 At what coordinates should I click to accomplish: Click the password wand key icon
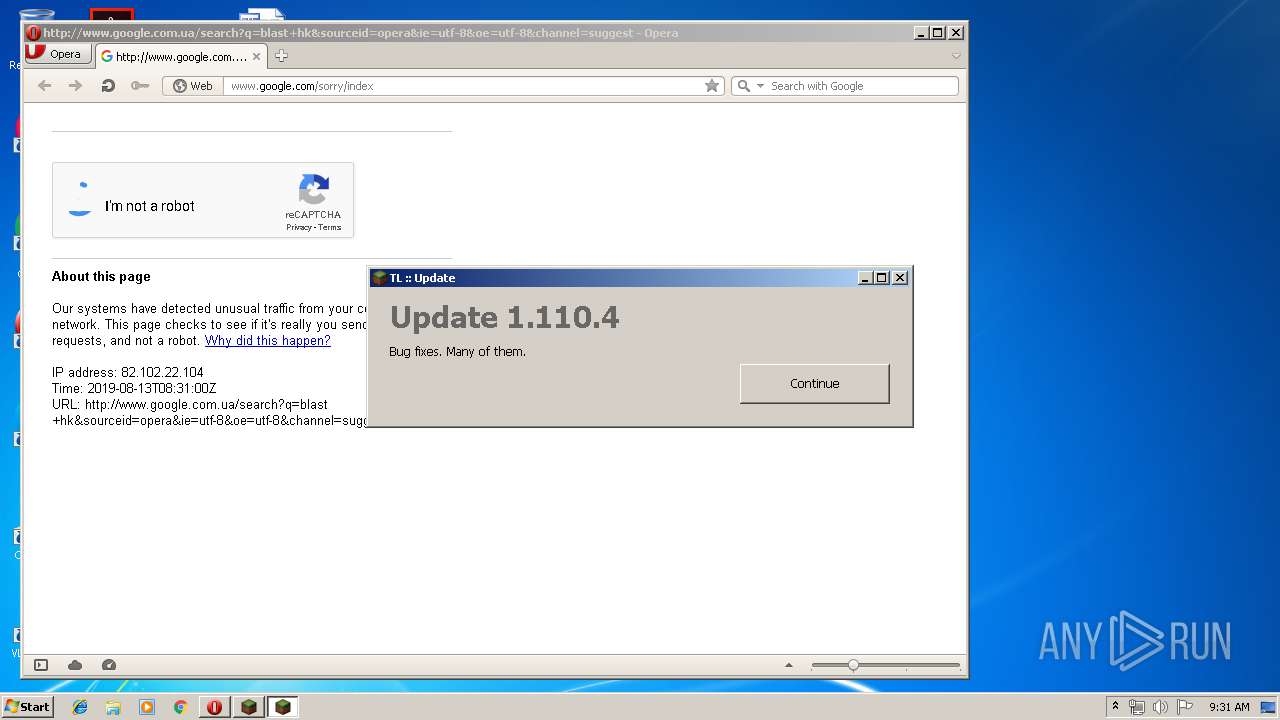pos(140,86)
